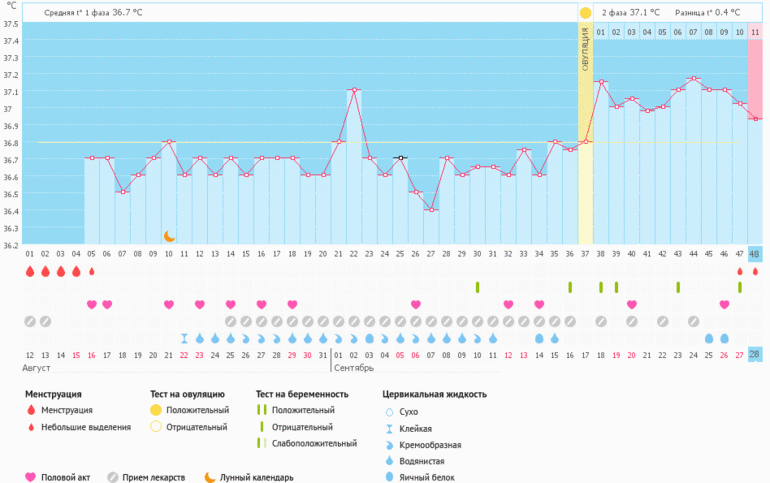
Task: Click the intercourse heart on cycle day 40
Action: 632,304
